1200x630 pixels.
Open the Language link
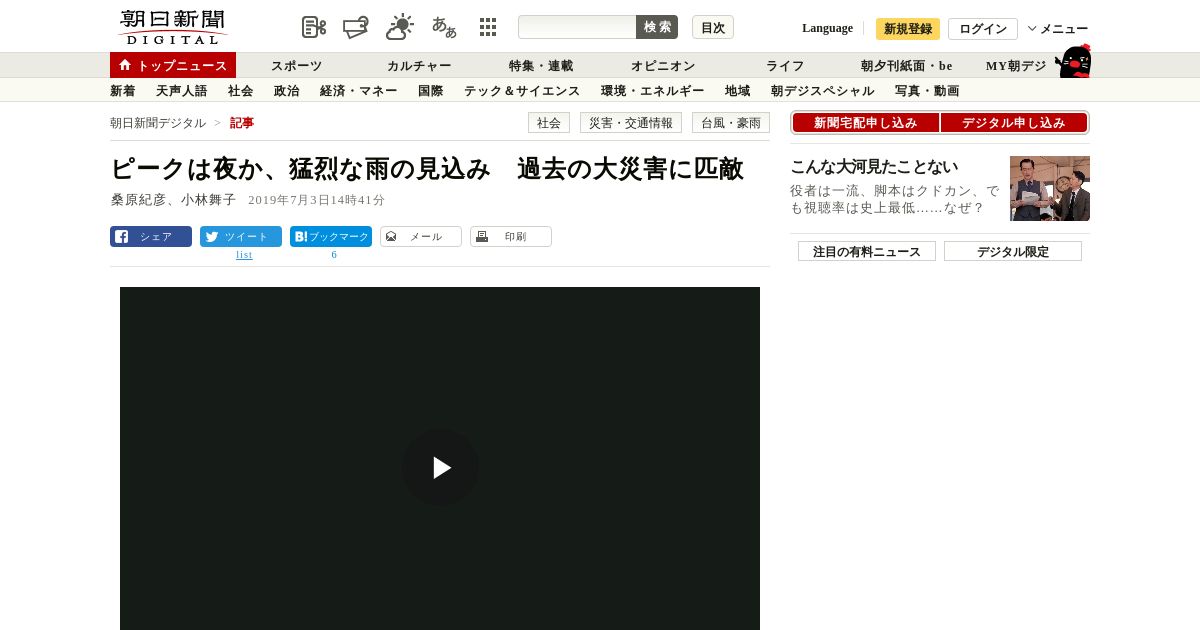click(x=827, y=28)
